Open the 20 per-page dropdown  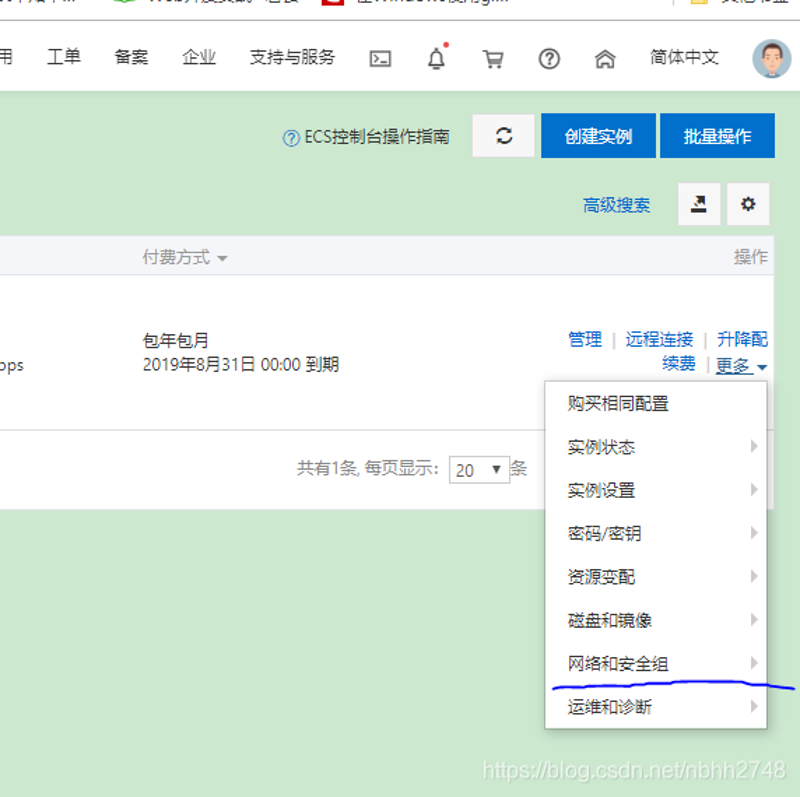[479, 469]
